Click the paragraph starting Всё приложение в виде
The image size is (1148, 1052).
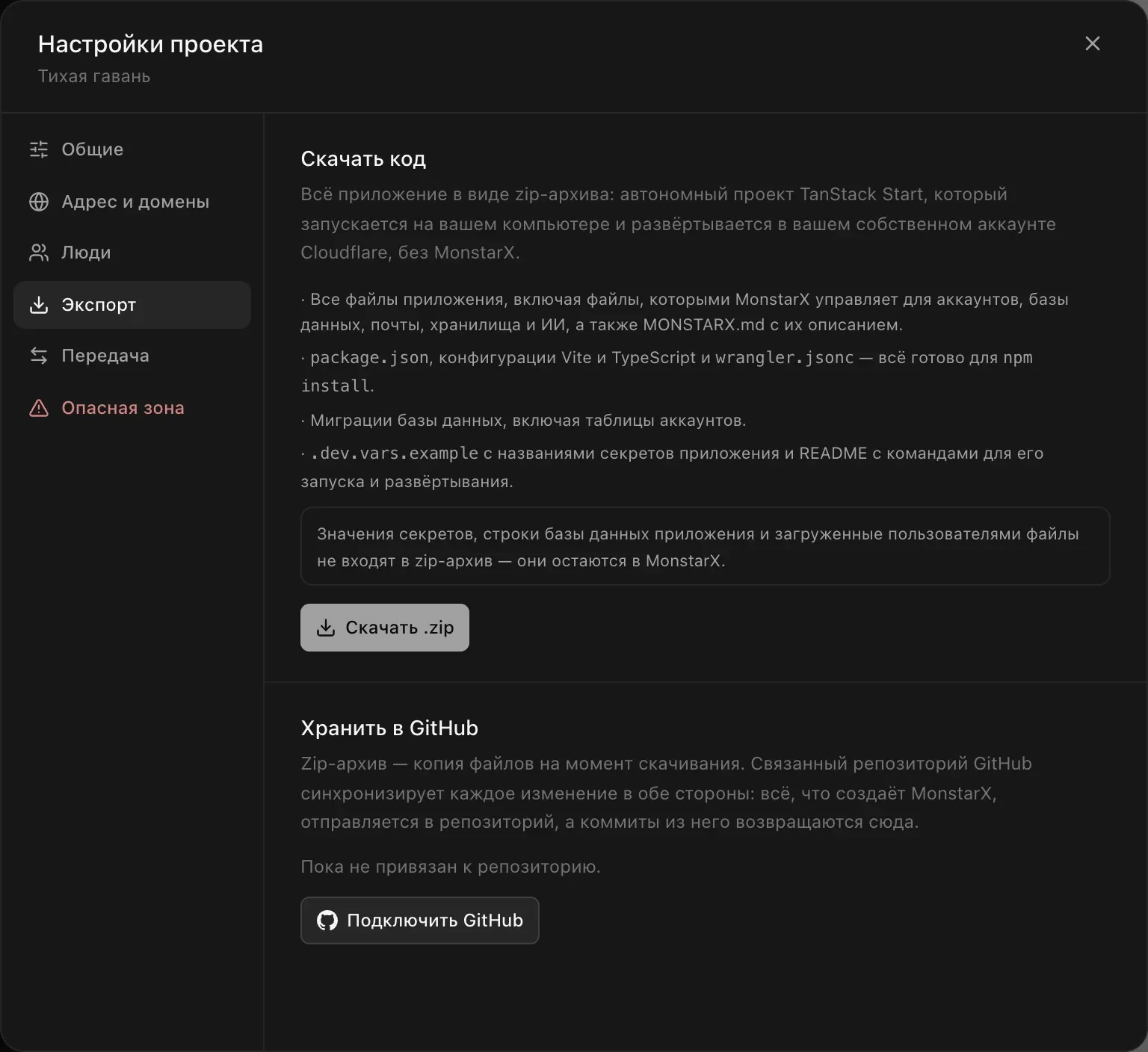point(678,223)
